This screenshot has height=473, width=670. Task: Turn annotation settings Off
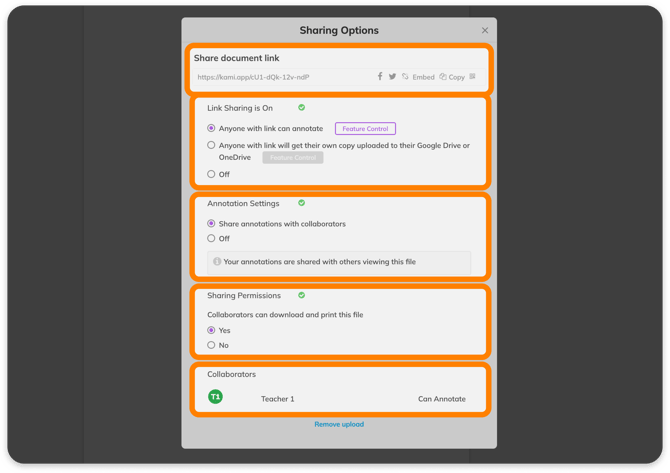(x=211, y=238)
